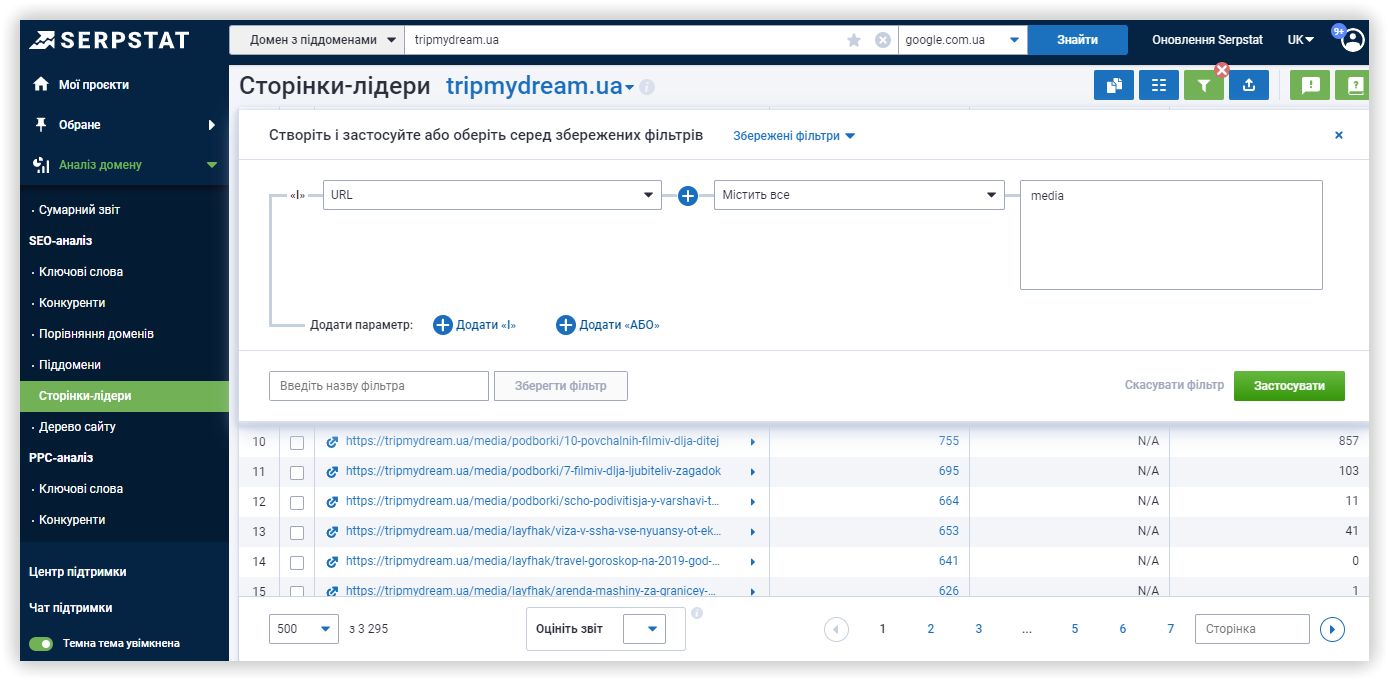Click info icon near Оцініть звіт
The height and width of the screenshot is (681, 1389).
pos(697,613)
